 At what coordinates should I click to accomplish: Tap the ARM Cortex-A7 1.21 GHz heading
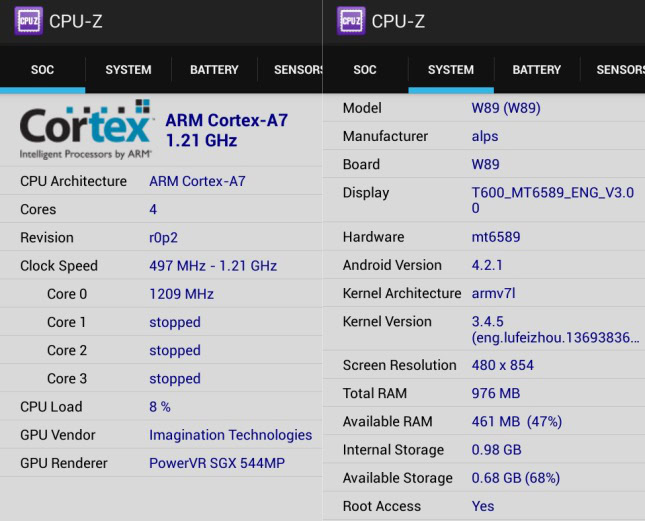click(227, 131)
